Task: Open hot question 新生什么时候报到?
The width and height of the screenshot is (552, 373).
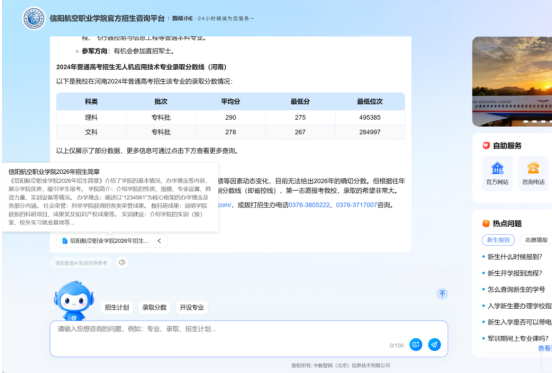Action: 515,257
